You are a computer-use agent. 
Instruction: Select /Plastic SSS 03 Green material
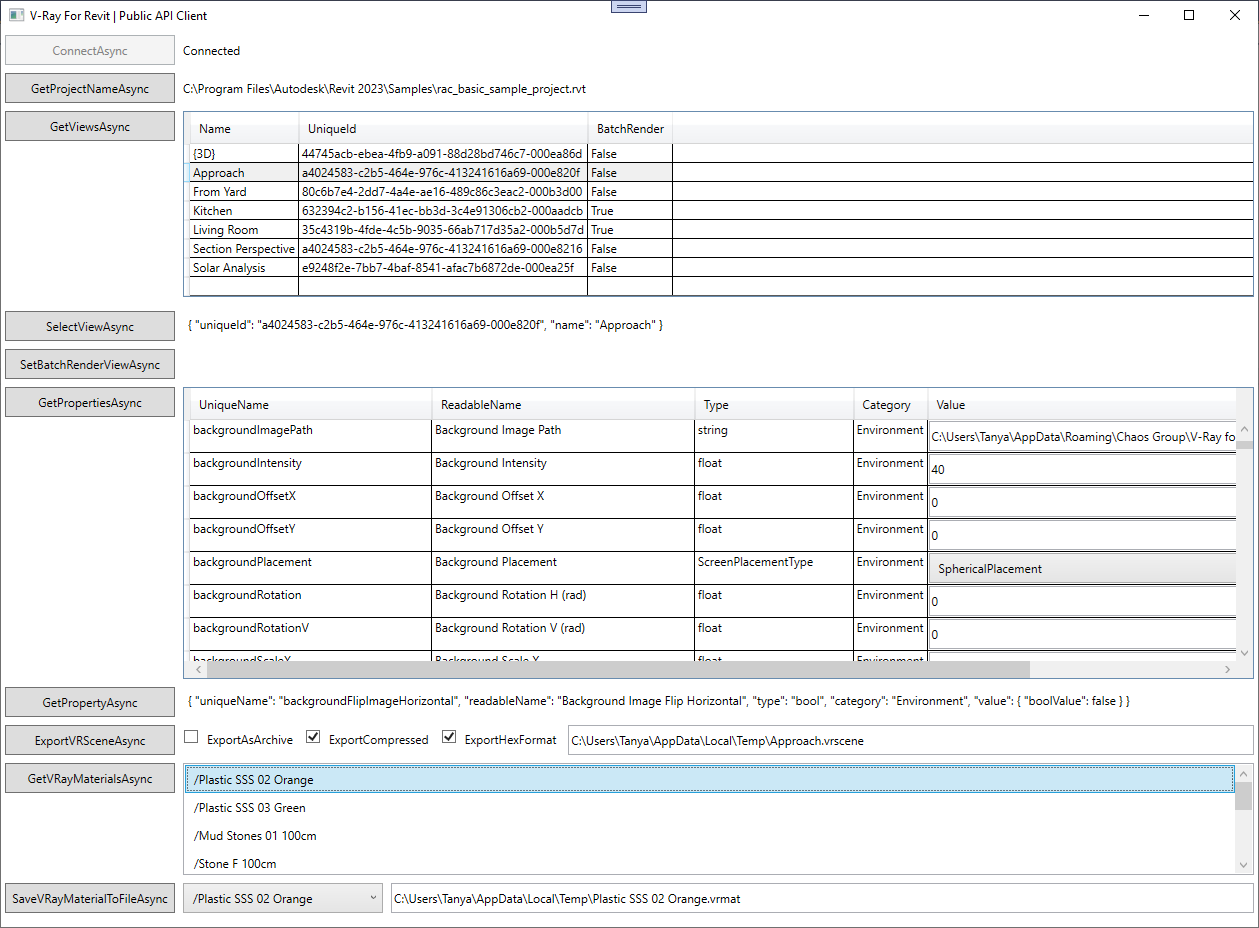point(710,808)
